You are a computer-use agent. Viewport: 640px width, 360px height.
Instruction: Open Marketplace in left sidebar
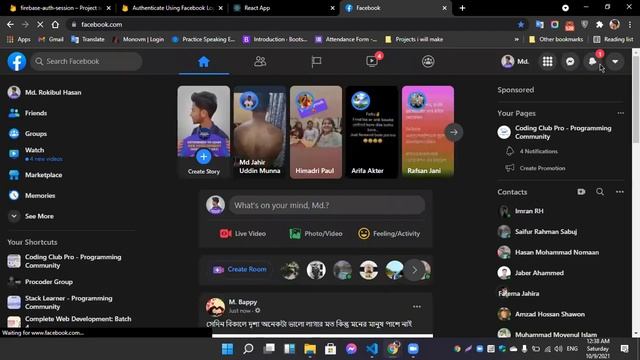[36, 175]
